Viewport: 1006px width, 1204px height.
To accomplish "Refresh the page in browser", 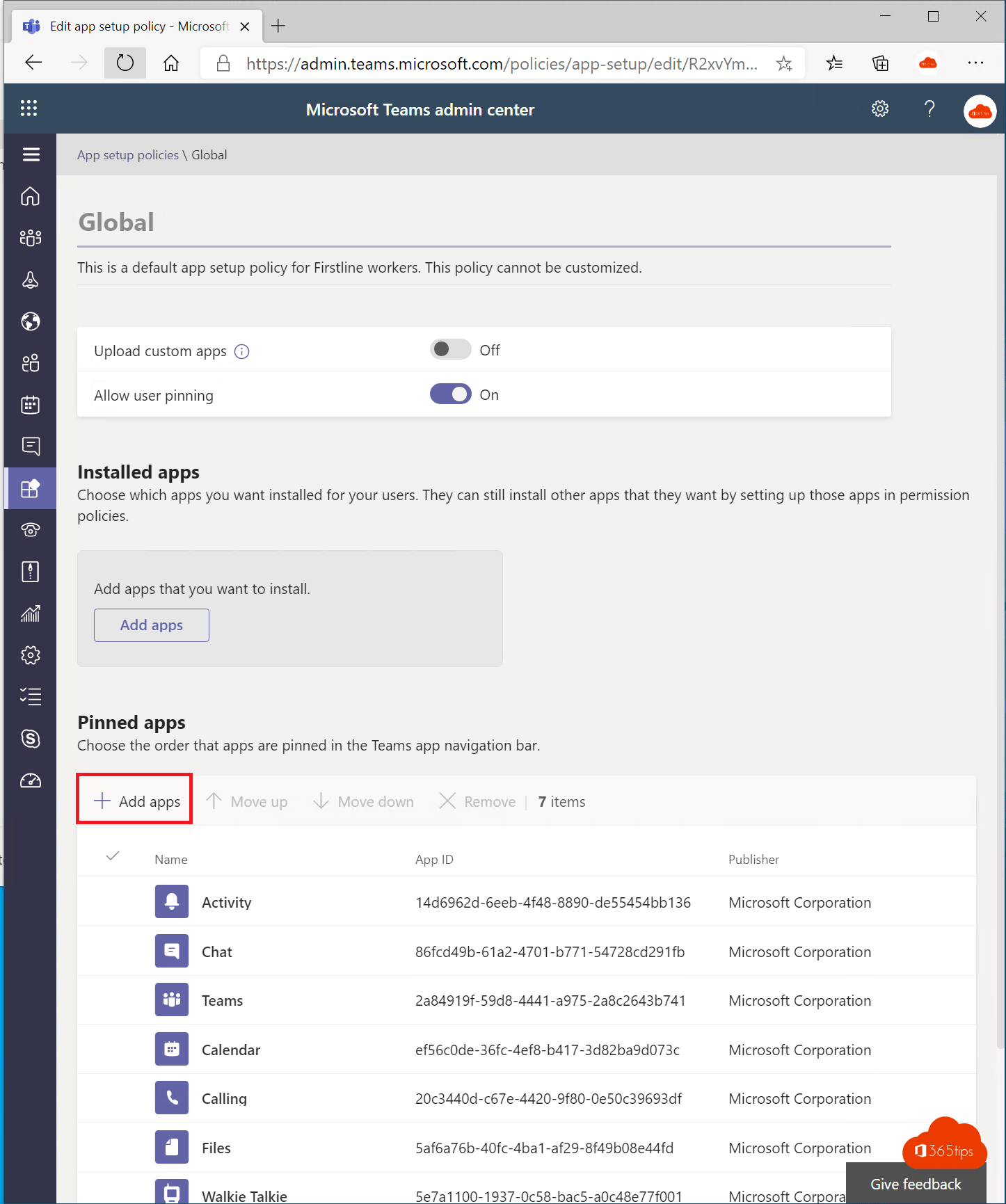I will (125, 63).
